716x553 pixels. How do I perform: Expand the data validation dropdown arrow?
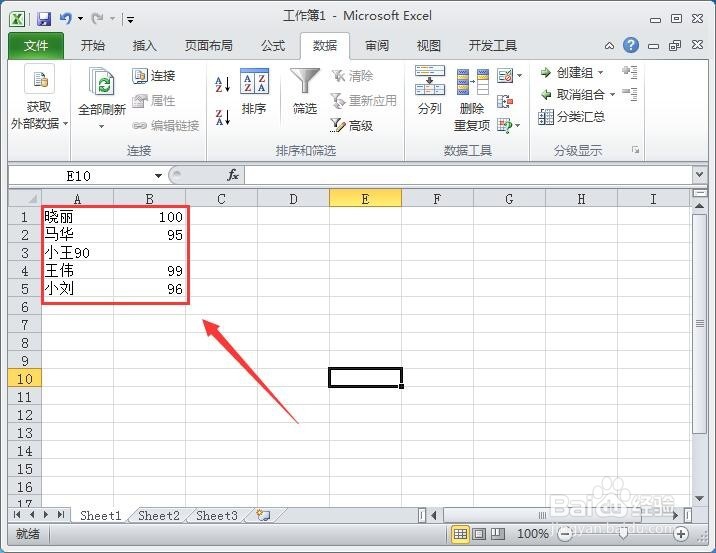pos(519,76)
